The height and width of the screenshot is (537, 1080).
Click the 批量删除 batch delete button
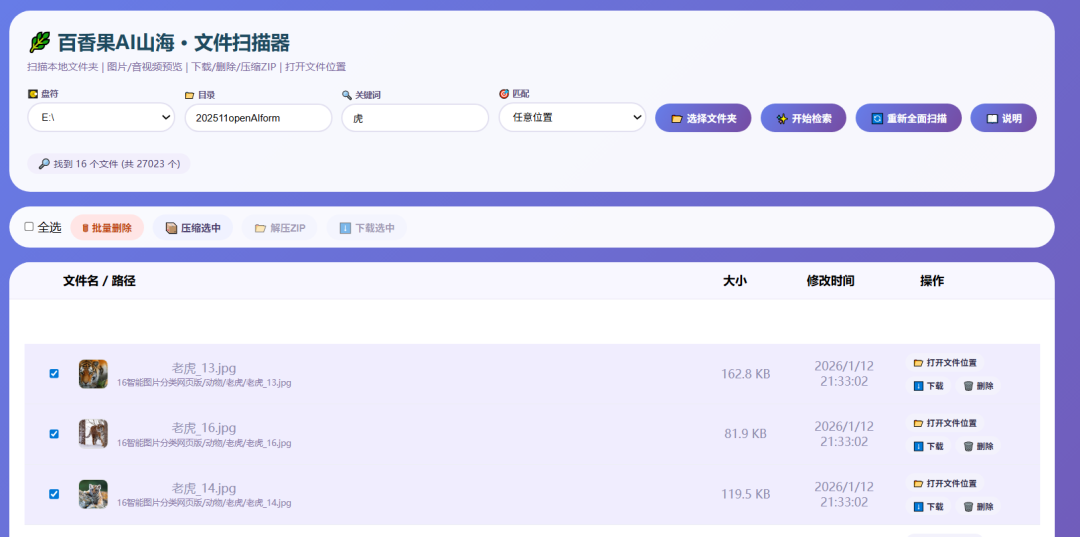click(x=107, y=228)
